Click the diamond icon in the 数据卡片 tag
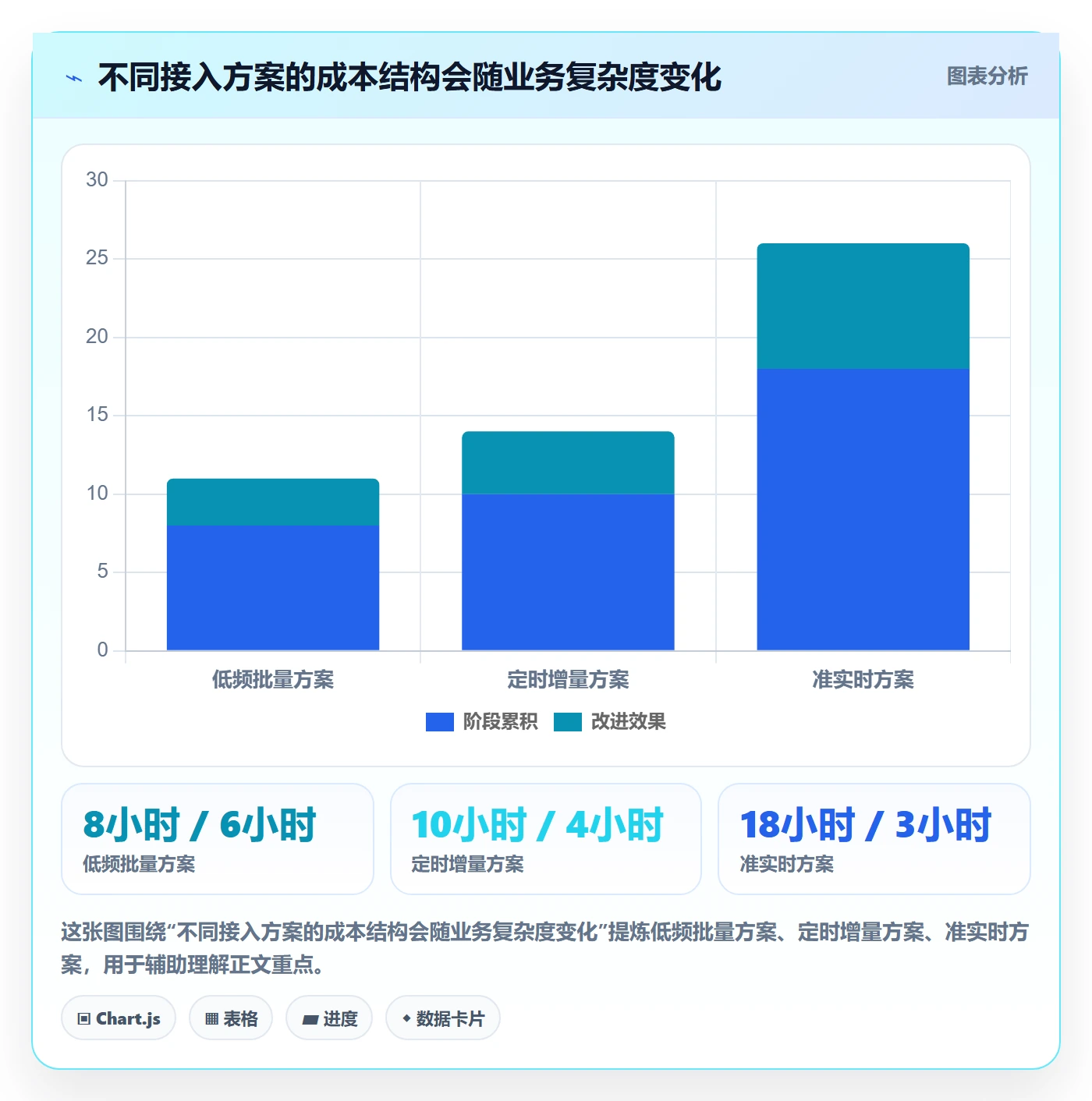 coord(406,1018)
